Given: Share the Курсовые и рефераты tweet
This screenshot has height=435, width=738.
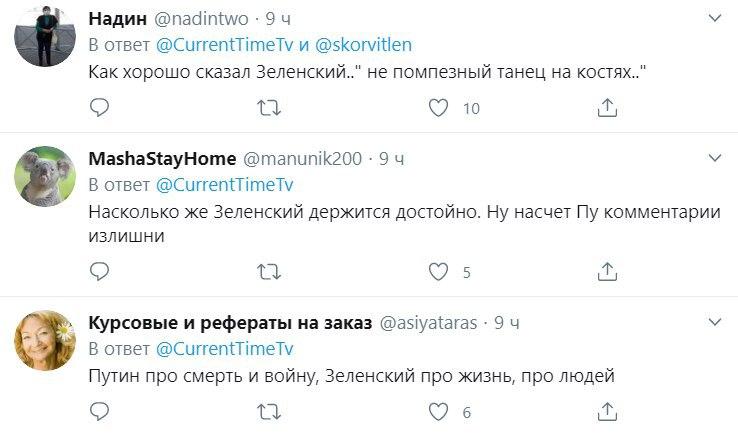Looking at the screenshot, I should coord(606,411).
